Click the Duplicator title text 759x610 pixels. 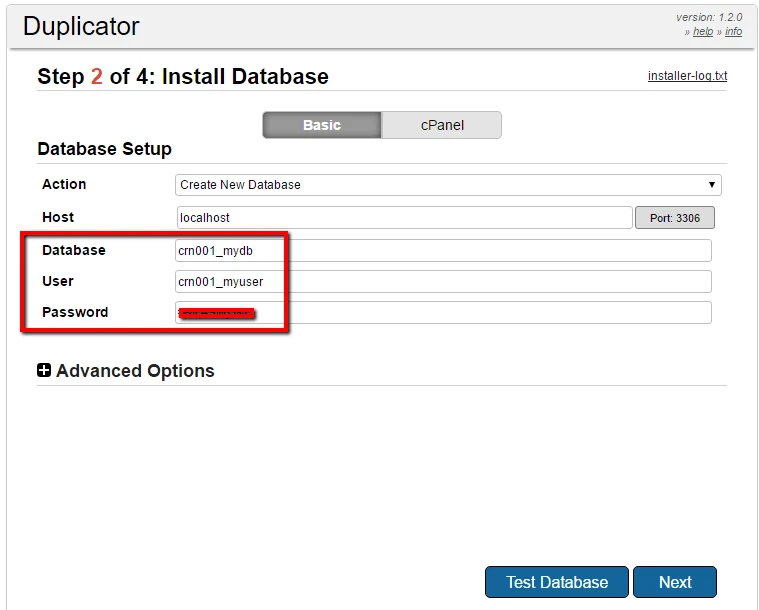coord(81,26)
